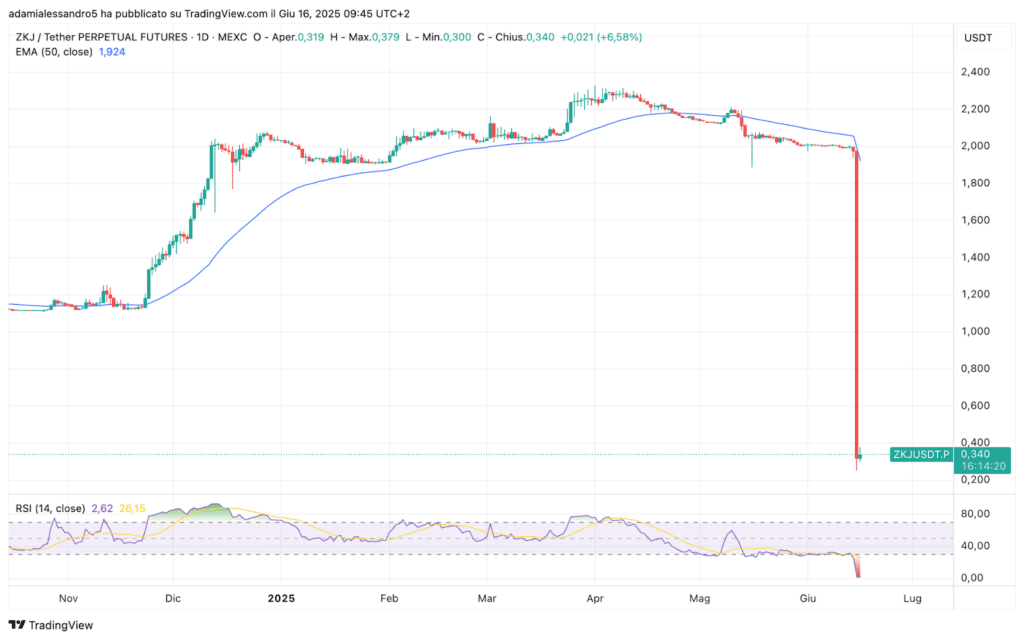Click the purple RSI value 2,62
Image resolution: width=1024 pixels, height=640 pixels.
pos(102,508)
